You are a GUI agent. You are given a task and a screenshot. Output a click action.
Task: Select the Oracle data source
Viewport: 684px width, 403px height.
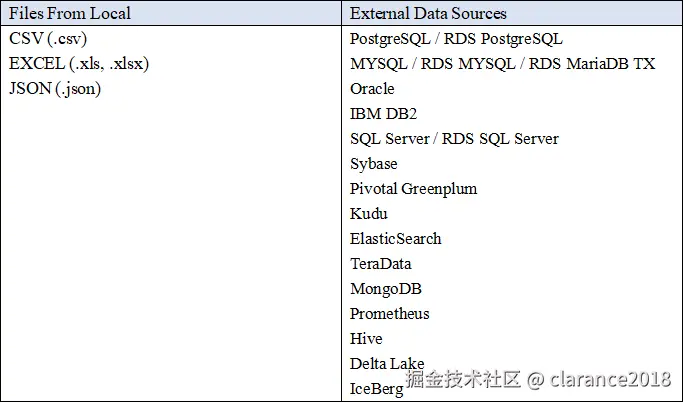pos(372,89)
